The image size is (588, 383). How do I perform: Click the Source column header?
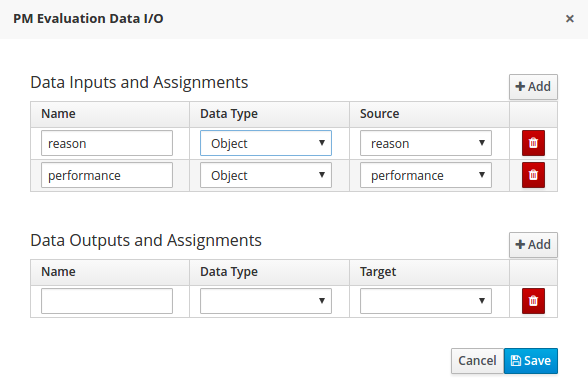click(380, 114)
